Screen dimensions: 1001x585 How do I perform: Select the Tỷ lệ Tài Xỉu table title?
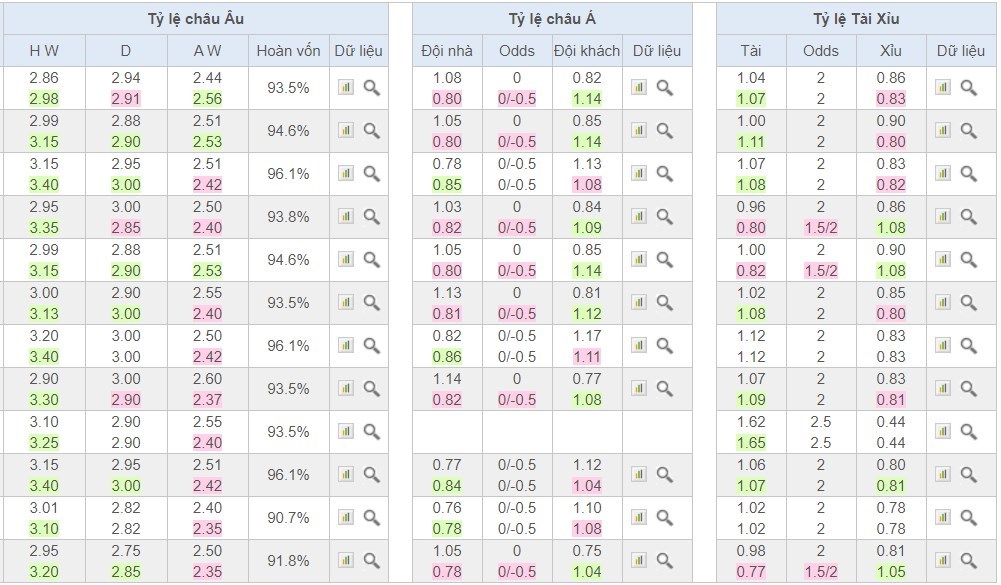(855, 19)
